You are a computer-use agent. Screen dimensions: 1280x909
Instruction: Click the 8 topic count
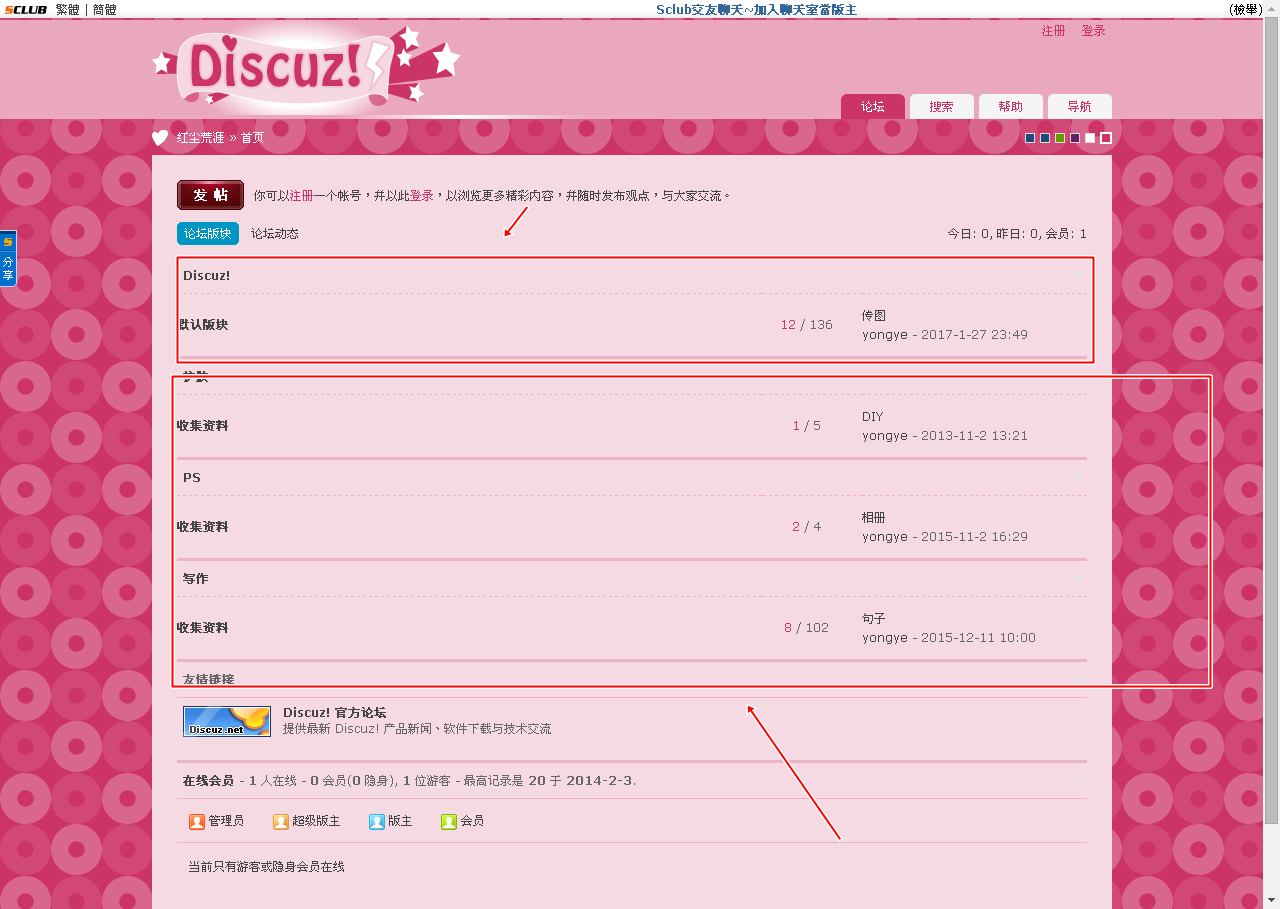coord(788,628)
